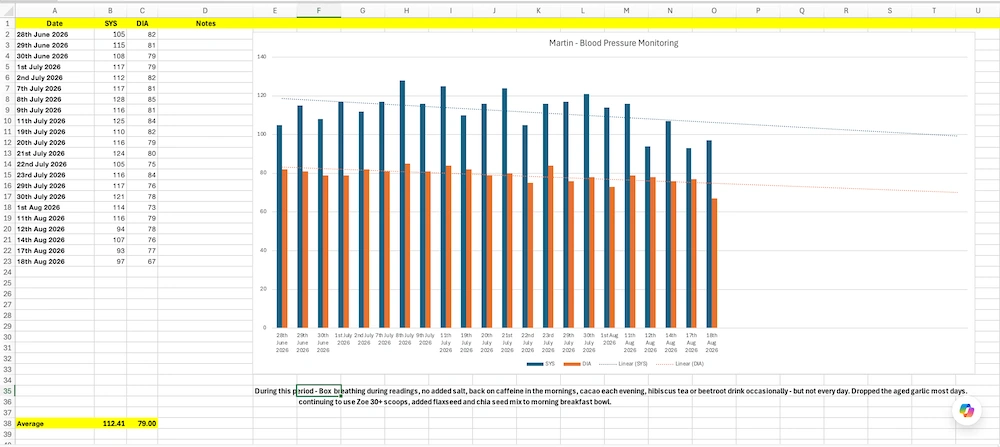Click the Notes header cell

[205, 24]
